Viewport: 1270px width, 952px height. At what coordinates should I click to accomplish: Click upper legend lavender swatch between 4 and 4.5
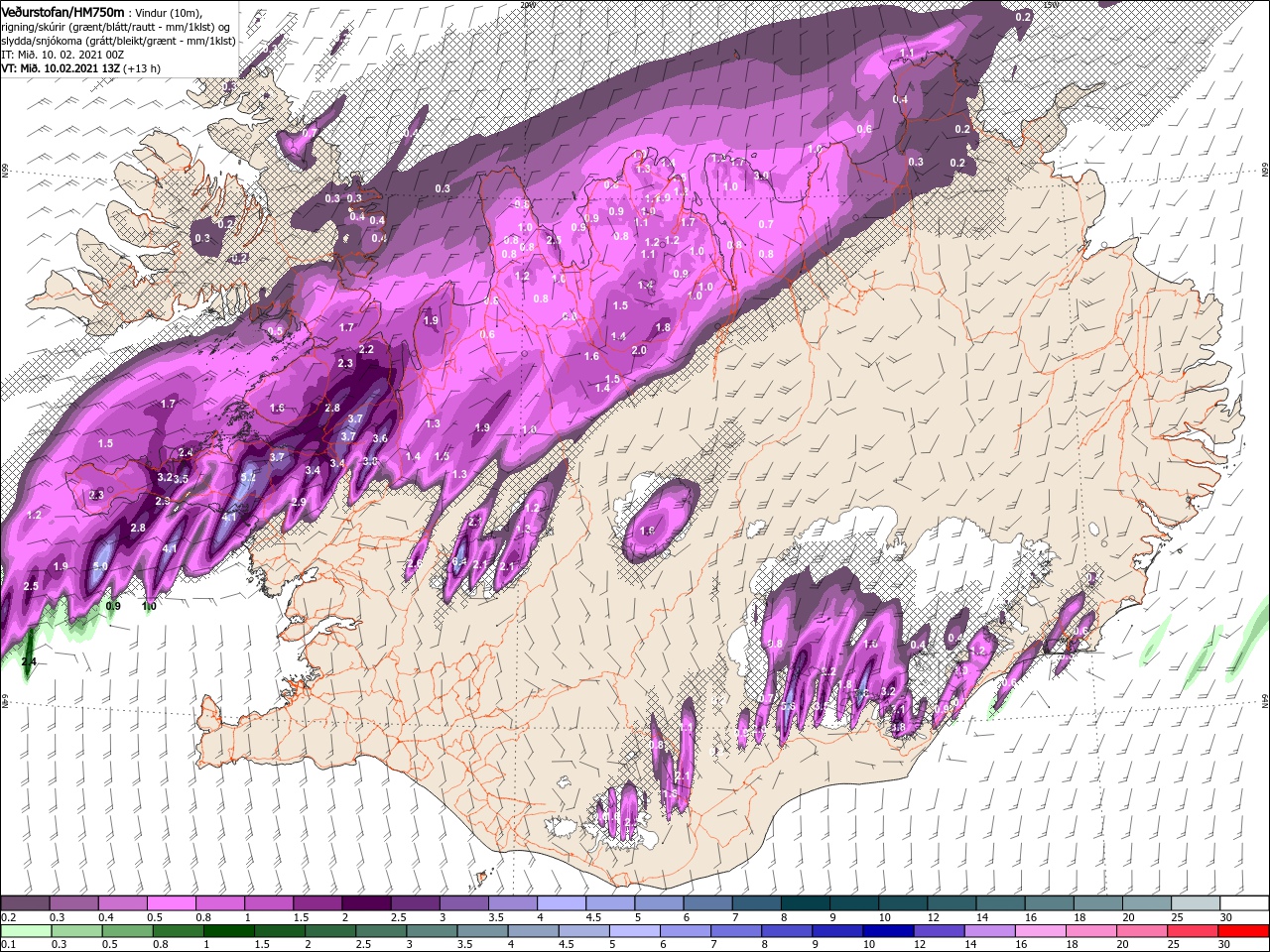click(x=561, y=903)
